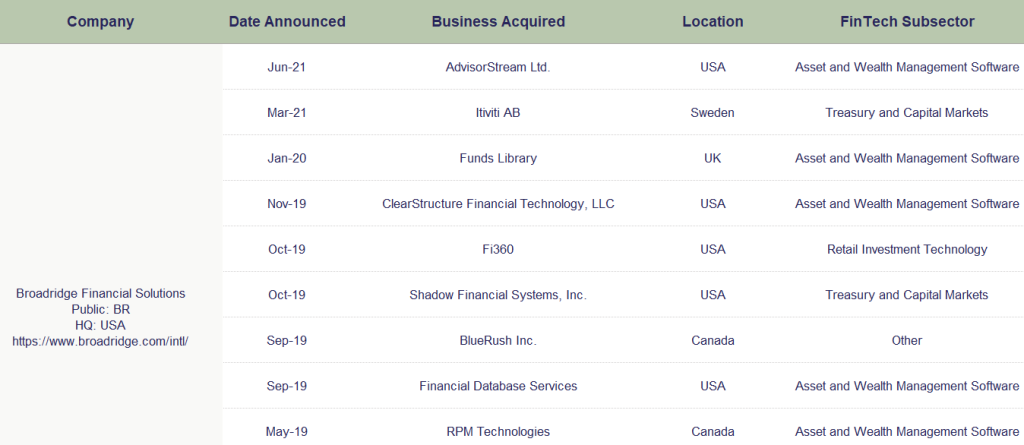Image resolution: width=1024 pixels, height=445 pixels.
Task: Select the Sweden location cell
Action: [x=712, y=112]
